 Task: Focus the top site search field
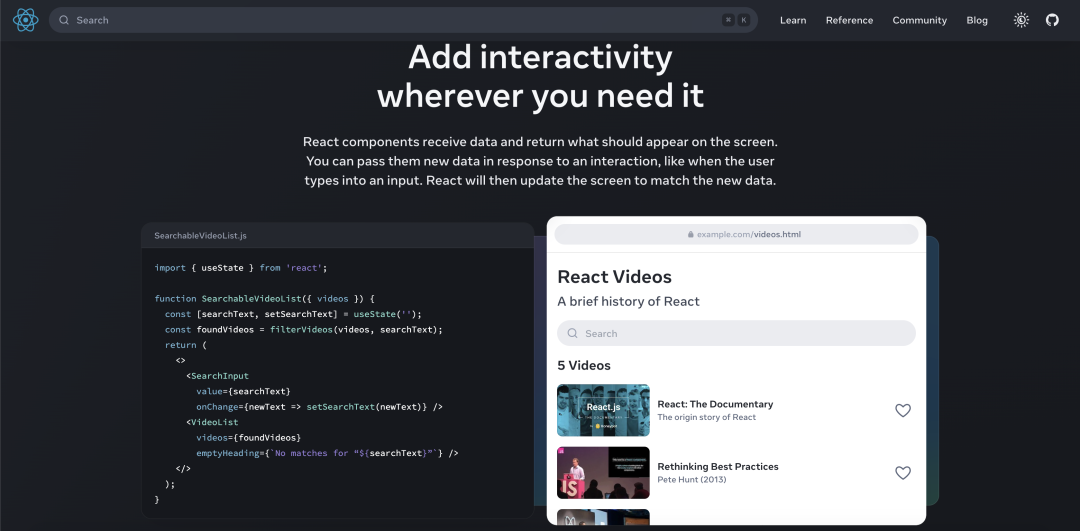[x=403, y=20]
